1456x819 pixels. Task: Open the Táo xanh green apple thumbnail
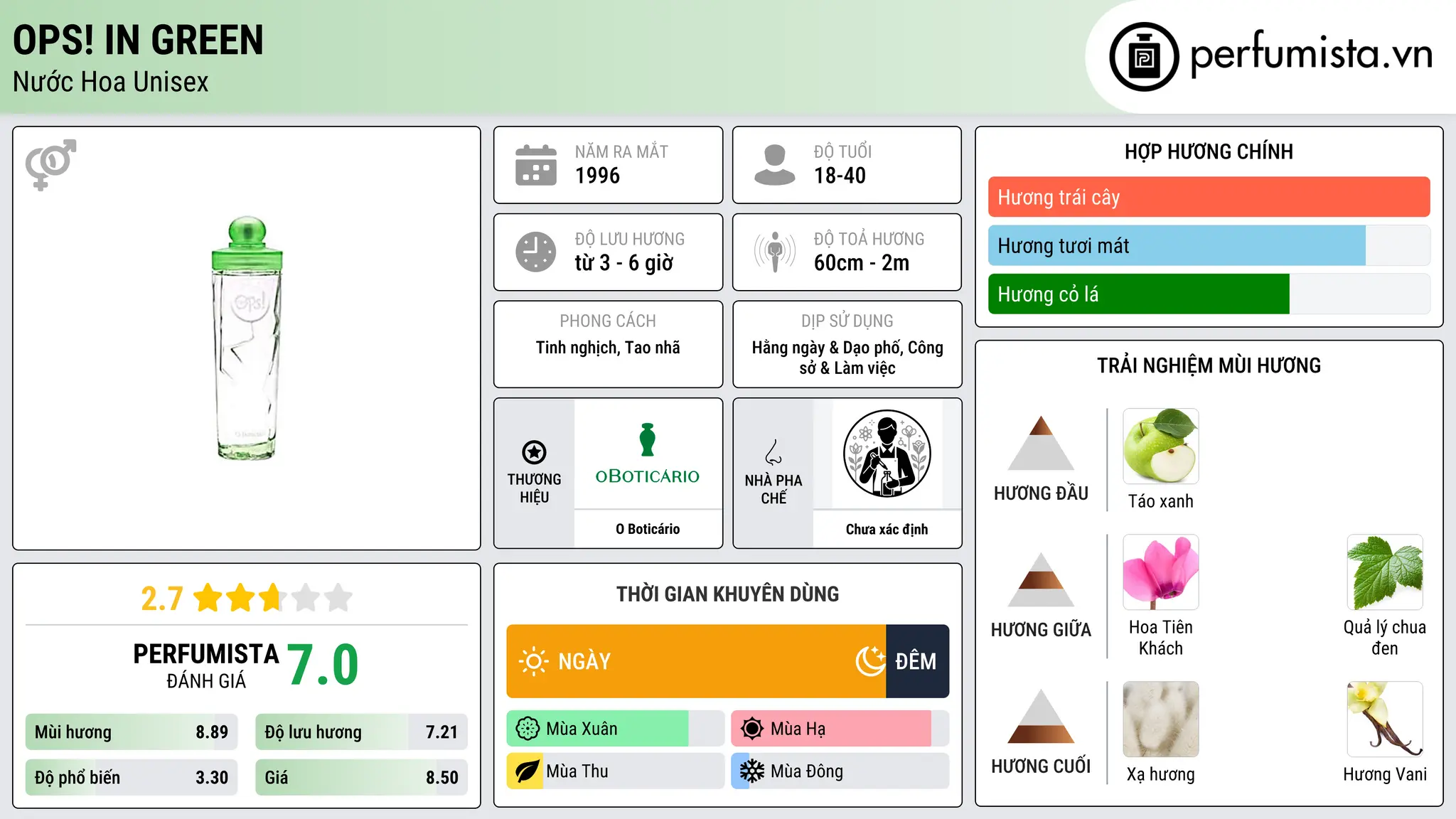[x=1160, y=446]
